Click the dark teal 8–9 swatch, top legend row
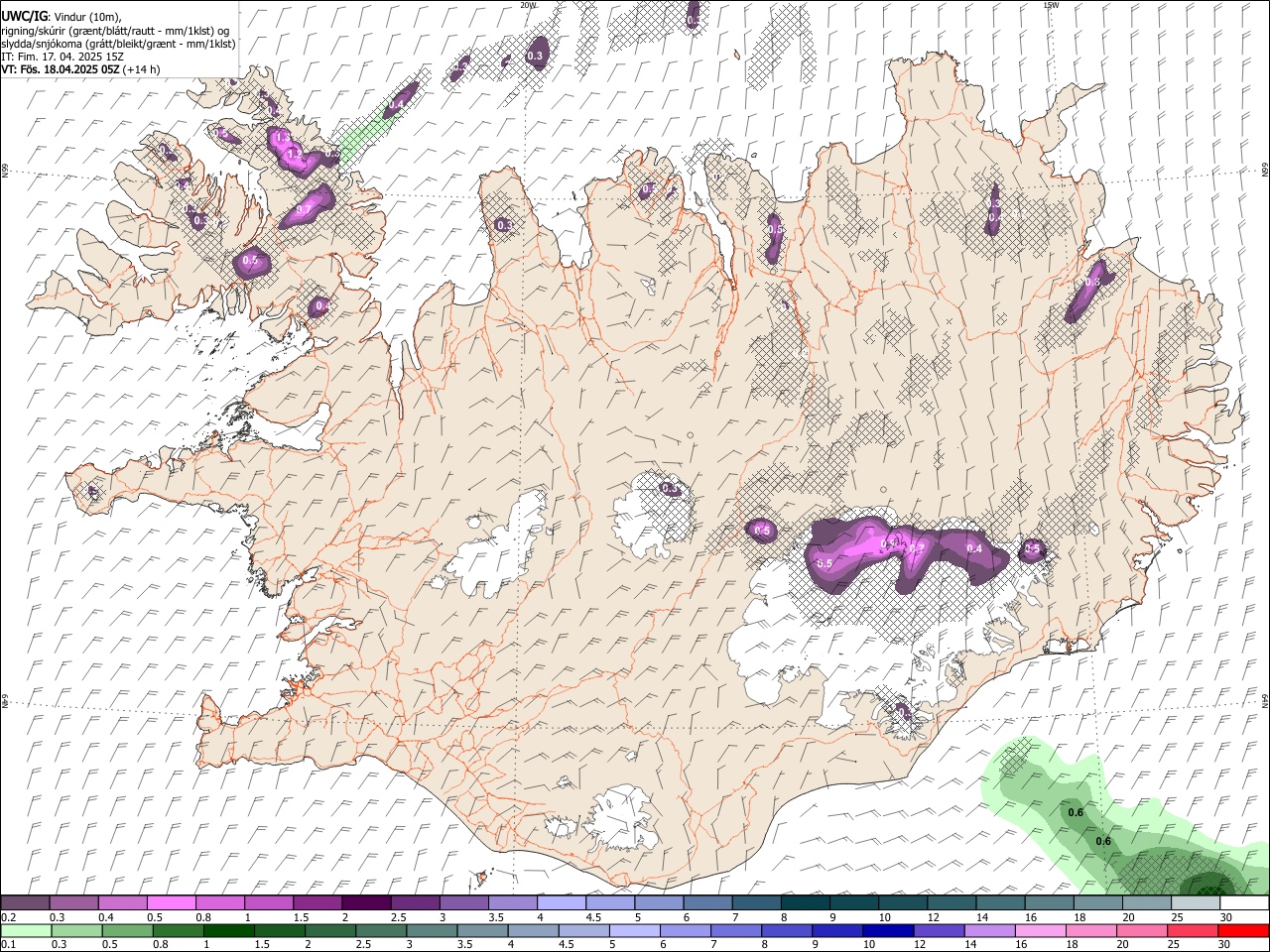This screenshot has width=1270, height=952. pos(806,902)
